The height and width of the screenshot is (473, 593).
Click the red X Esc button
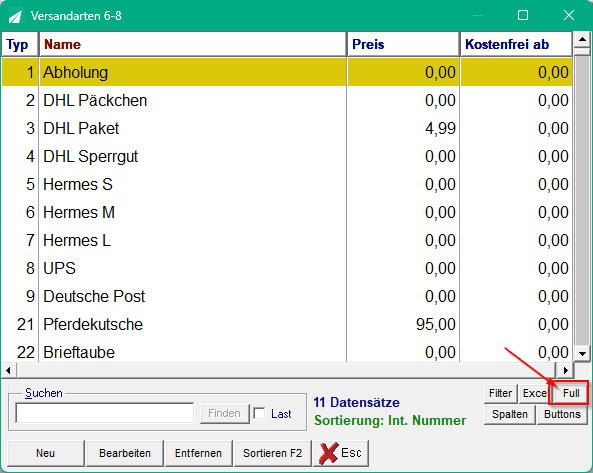coord(341,453)
